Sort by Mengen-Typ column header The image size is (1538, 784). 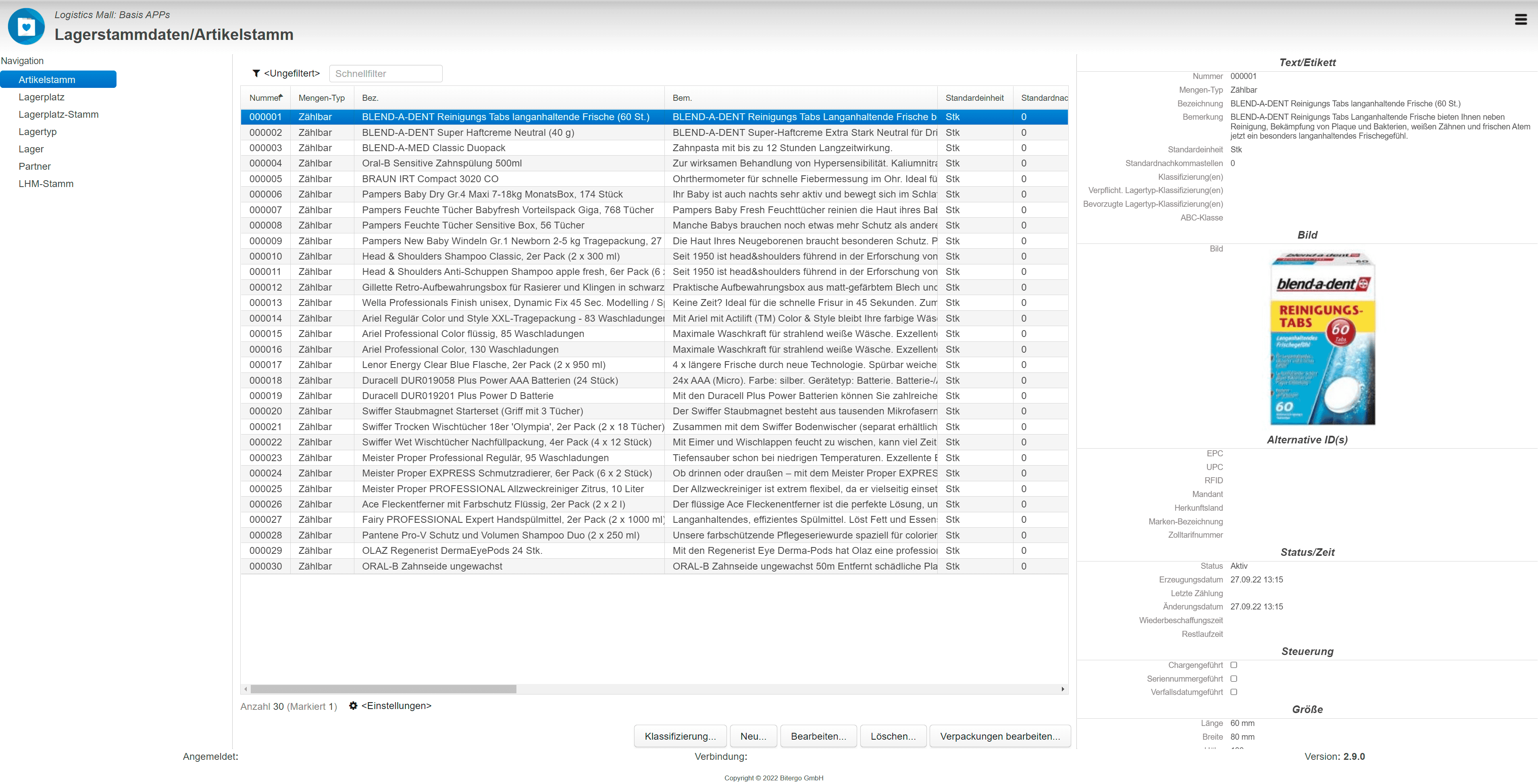coord(322,98)
